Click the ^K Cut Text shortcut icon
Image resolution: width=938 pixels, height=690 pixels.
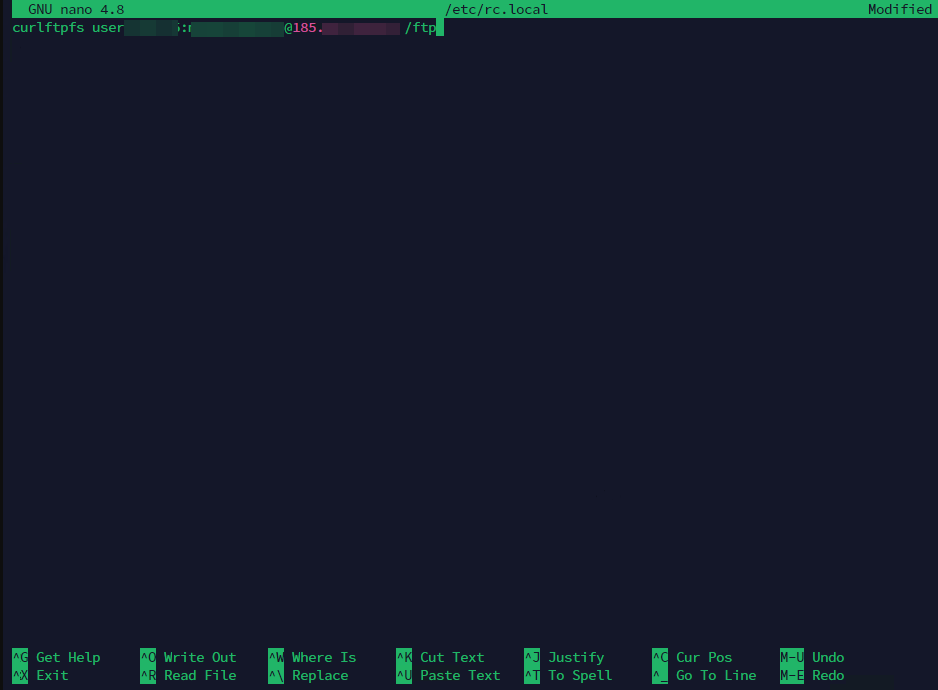coord(403,657)
